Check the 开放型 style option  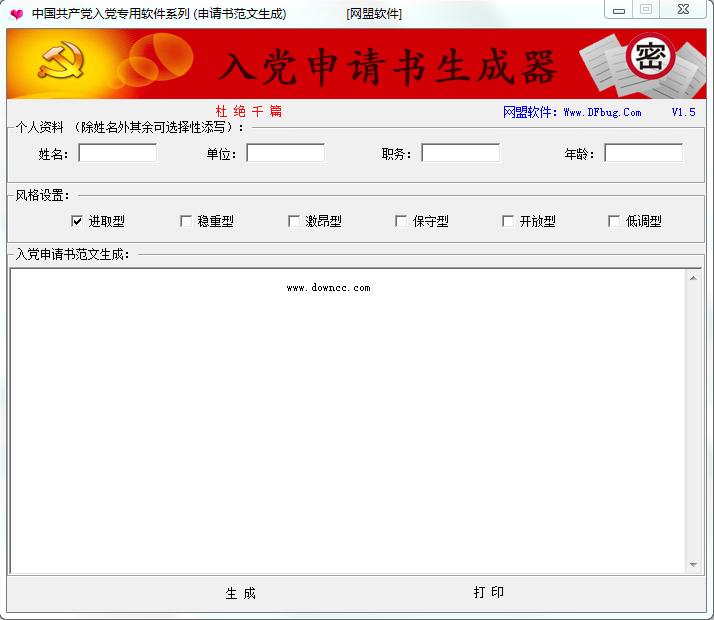point(508,221)
